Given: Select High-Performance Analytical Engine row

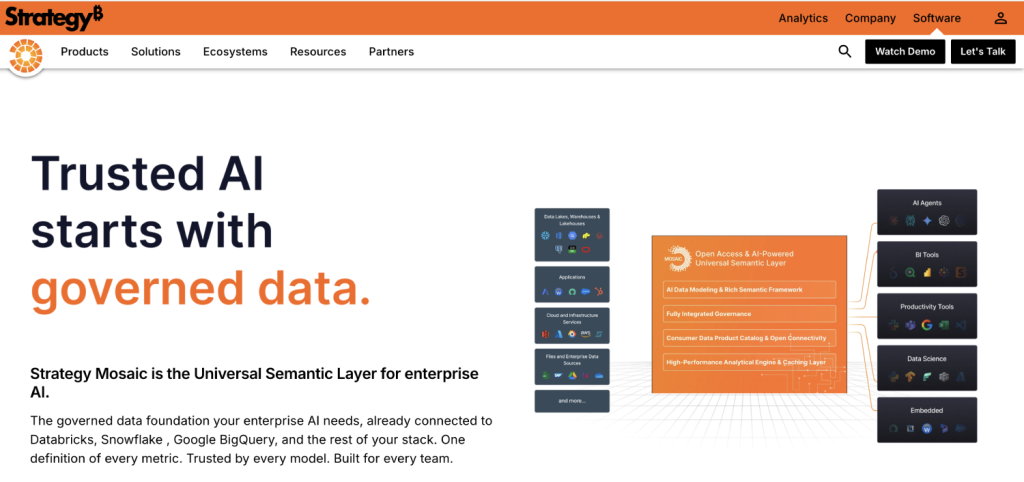Looking at the screenshot, I should [749, 362].
